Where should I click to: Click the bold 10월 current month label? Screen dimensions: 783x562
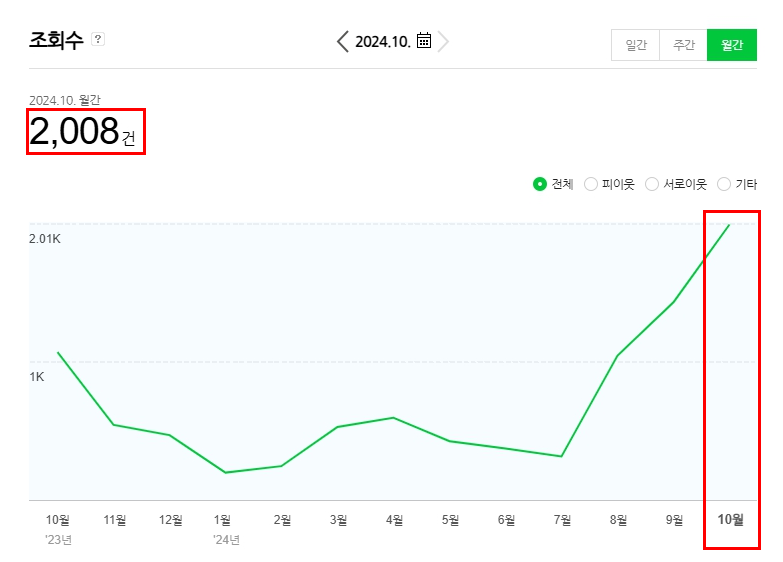[730, 520]
